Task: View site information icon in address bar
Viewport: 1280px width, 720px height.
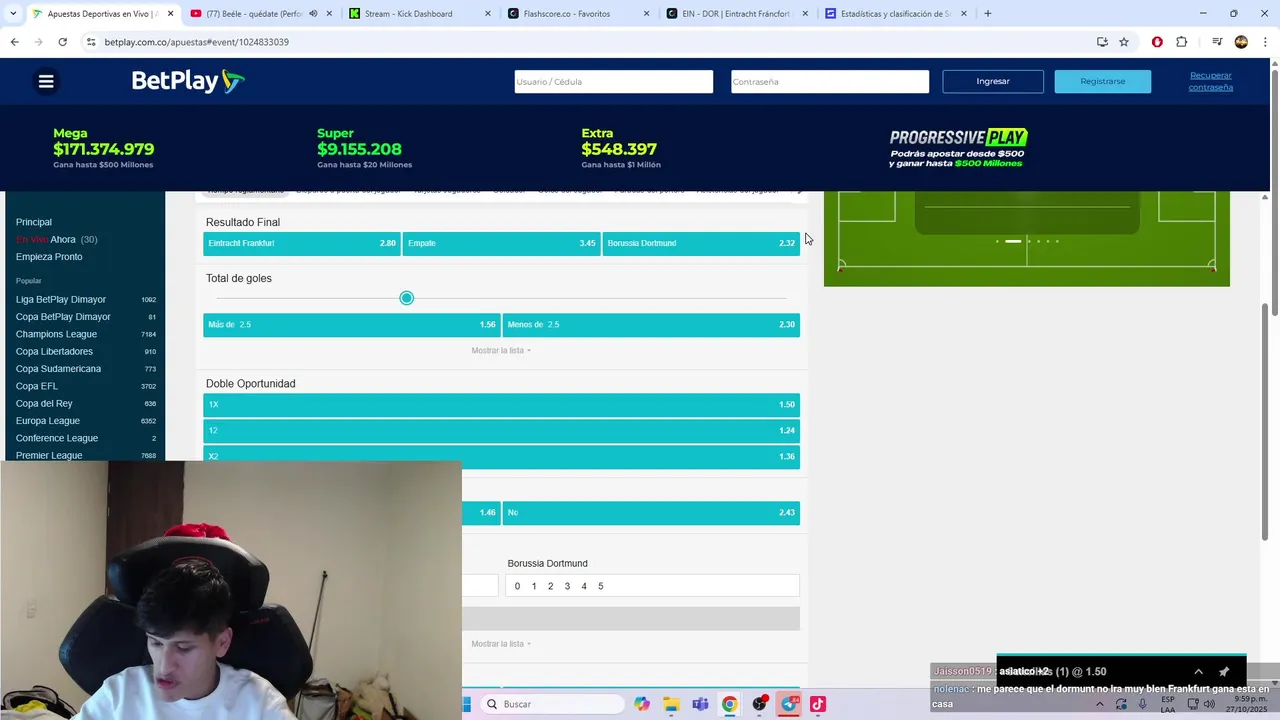Action: pos(91,42)
